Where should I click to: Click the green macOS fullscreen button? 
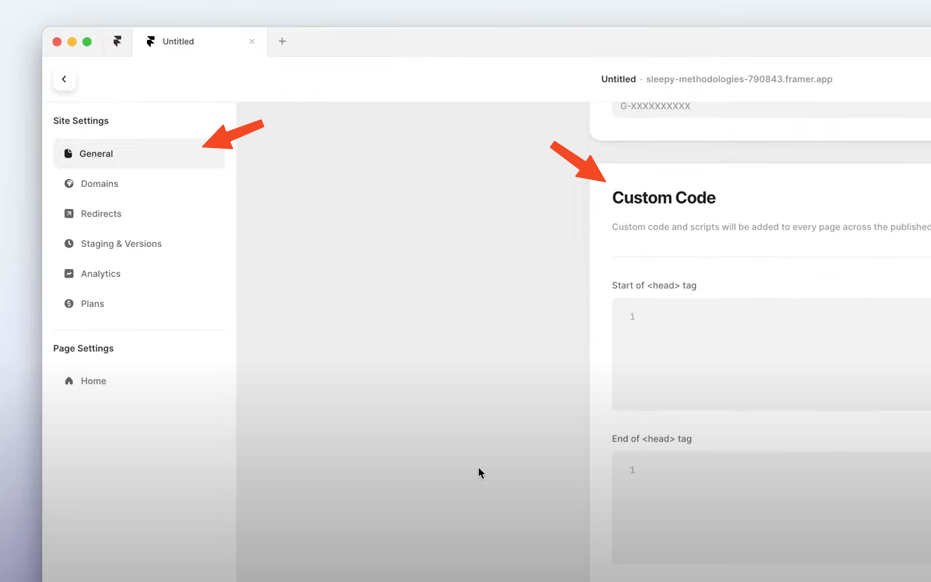click(87, 42)
